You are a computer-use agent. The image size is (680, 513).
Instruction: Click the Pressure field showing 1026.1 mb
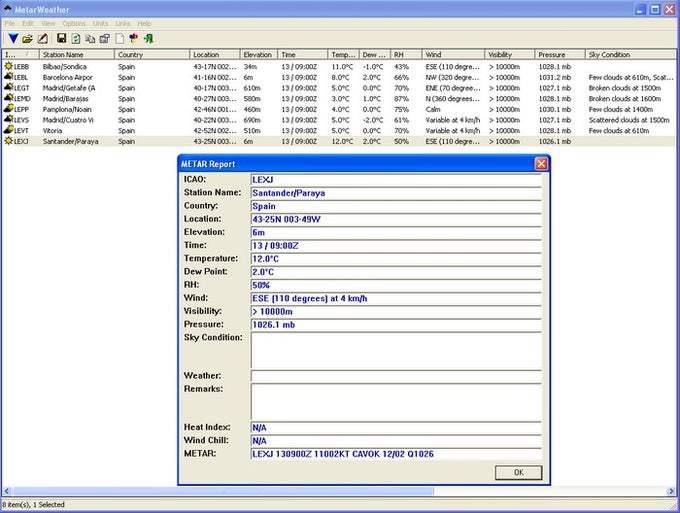(x=396, y=325)
